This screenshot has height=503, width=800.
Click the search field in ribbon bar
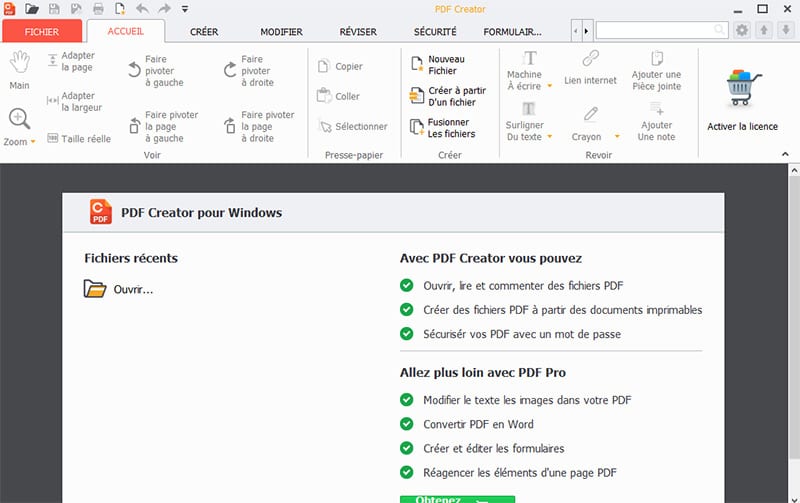pyautogui.click(x=660, y=31)
